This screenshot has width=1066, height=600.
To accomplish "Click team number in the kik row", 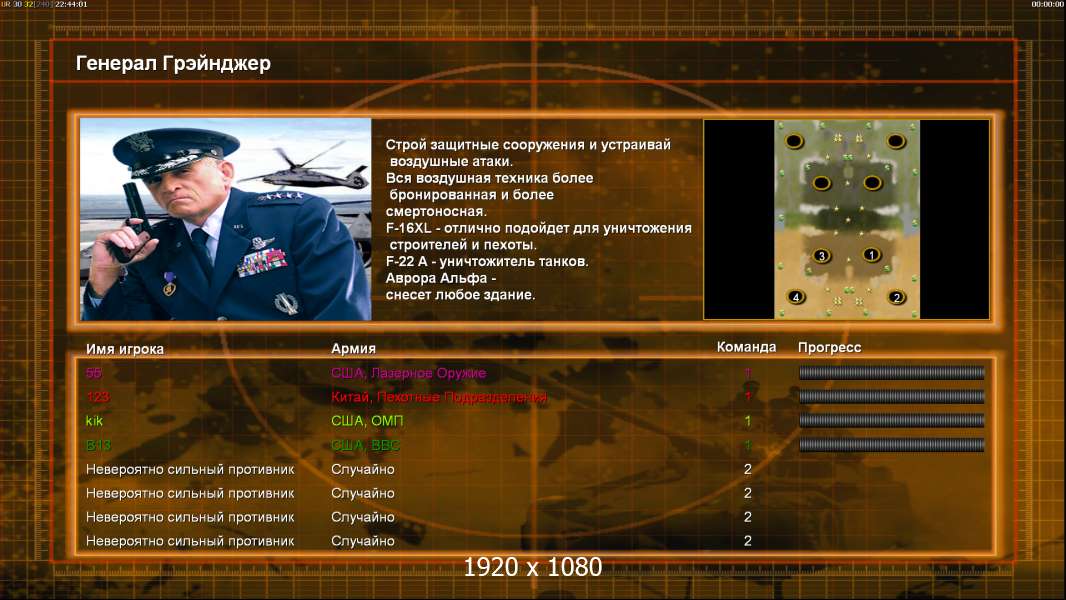I will pyautogui.click(x=748, y=421).
